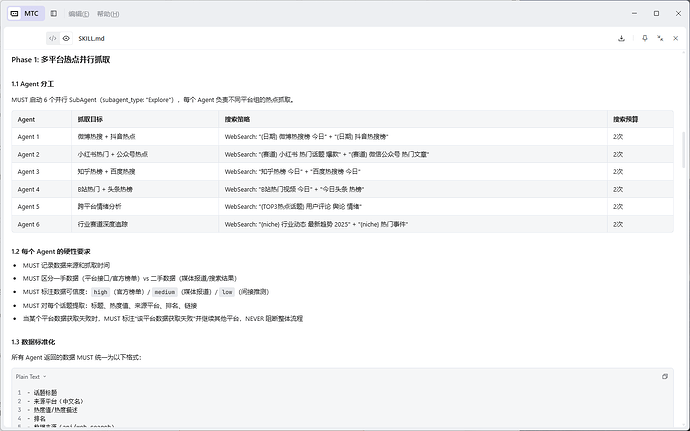Click code line 1 '话题标题'
This screenshot has width=690, height=431.
pos(45,392)
